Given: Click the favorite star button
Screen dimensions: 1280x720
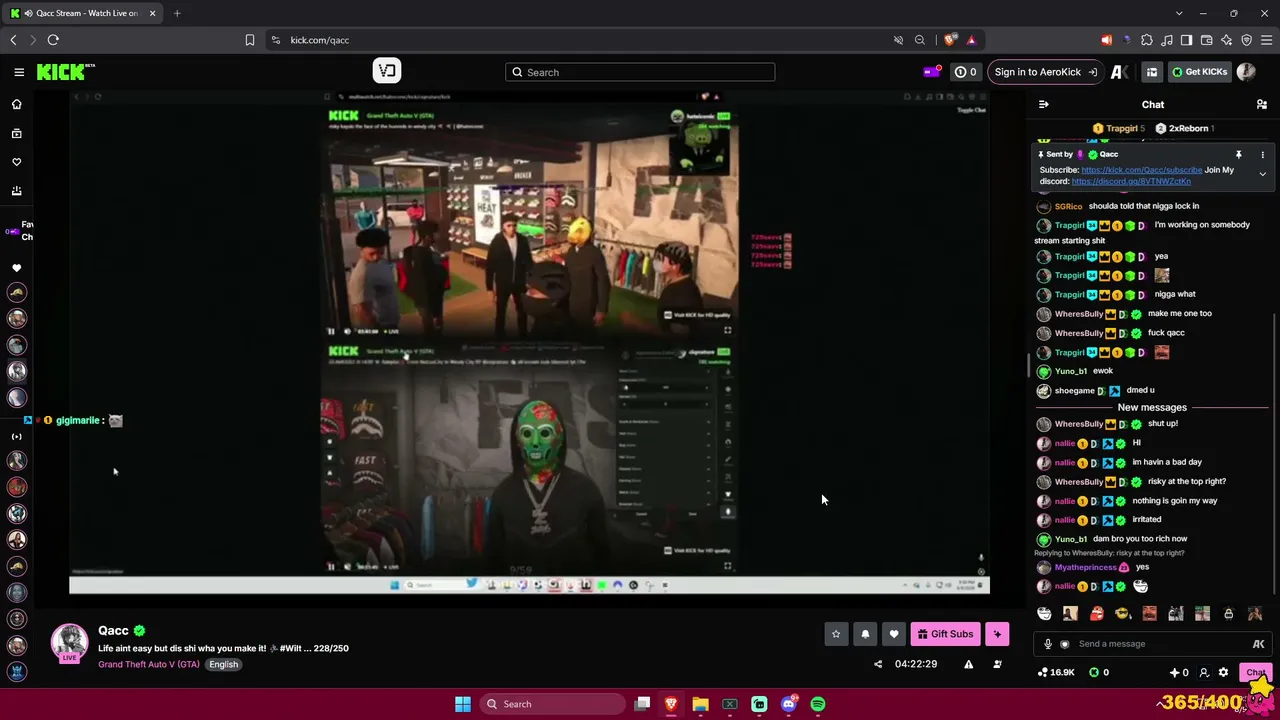Looking at the screenshot, I should coord(836,634).
